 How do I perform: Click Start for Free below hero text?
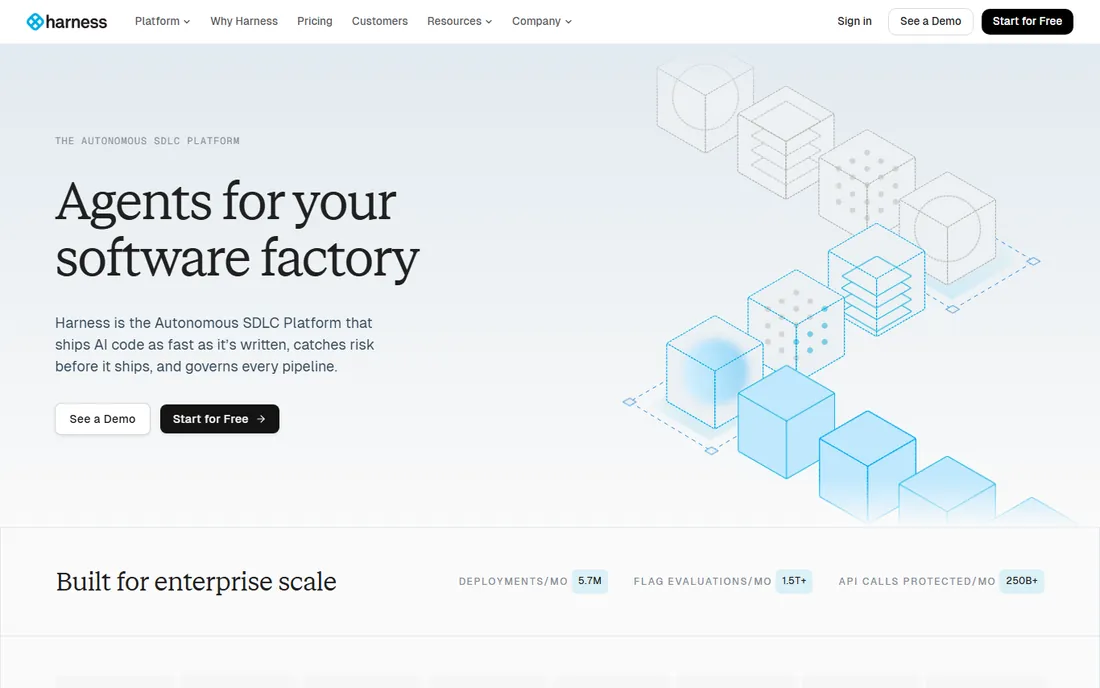(220, 419)
